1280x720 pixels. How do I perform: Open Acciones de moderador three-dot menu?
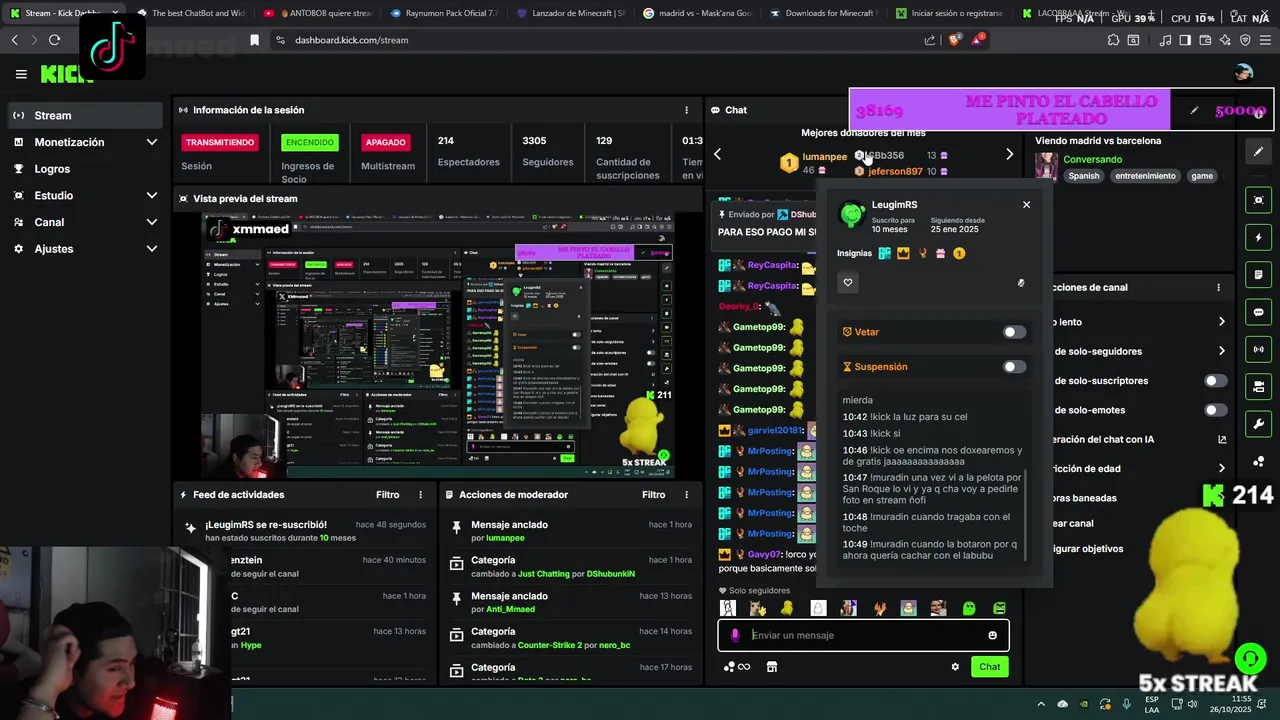coord(686,495)
